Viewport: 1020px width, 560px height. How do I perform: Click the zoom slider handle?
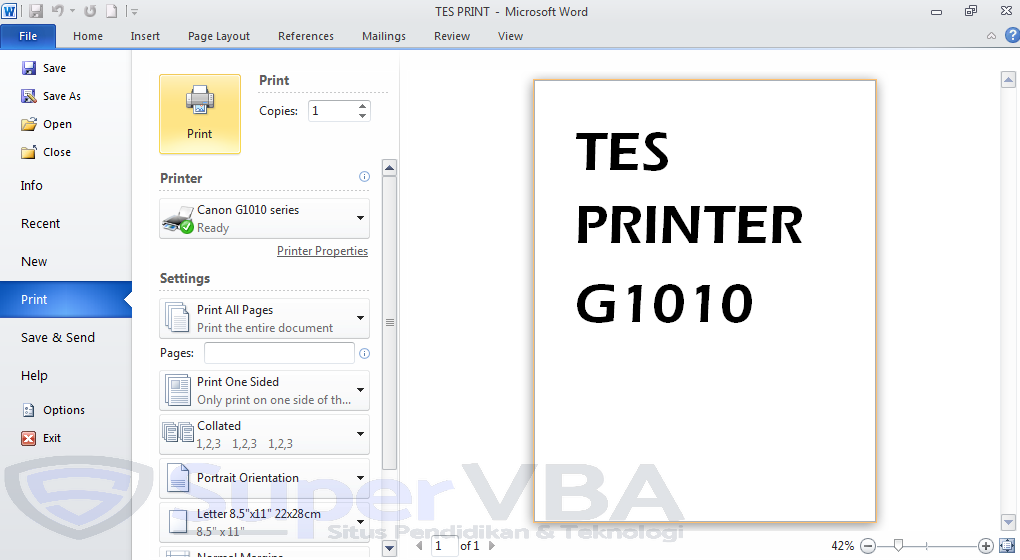(x=898, y=546)
